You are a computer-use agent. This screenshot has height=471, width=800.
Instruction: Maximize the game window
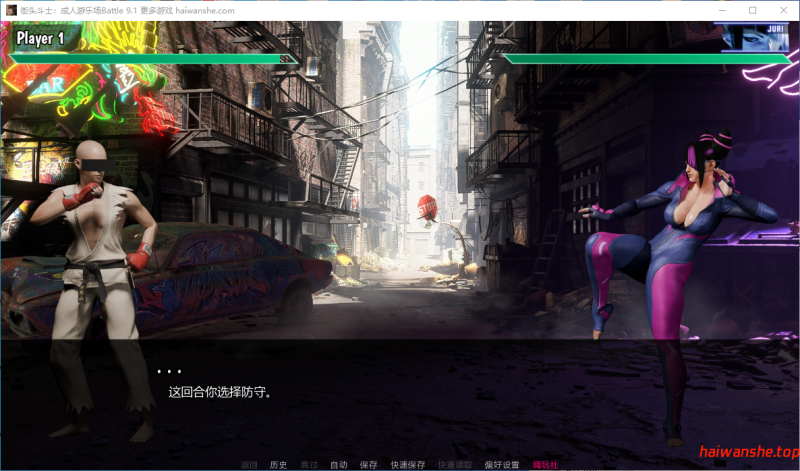click(x=753, y=10)
